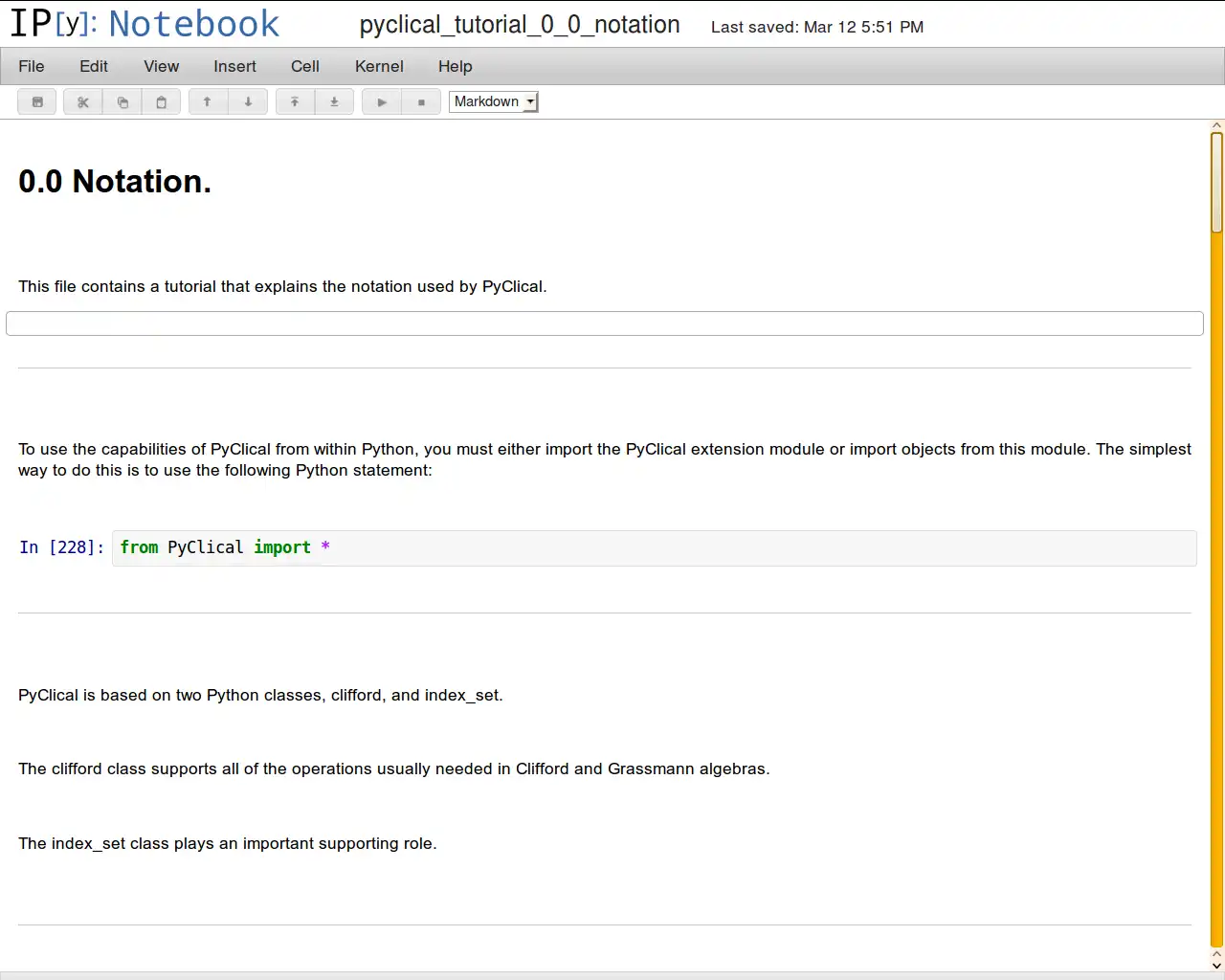Click the vertical scrollbar thumb
The image size is (1225, 980).
click(x=1216, y=182)
